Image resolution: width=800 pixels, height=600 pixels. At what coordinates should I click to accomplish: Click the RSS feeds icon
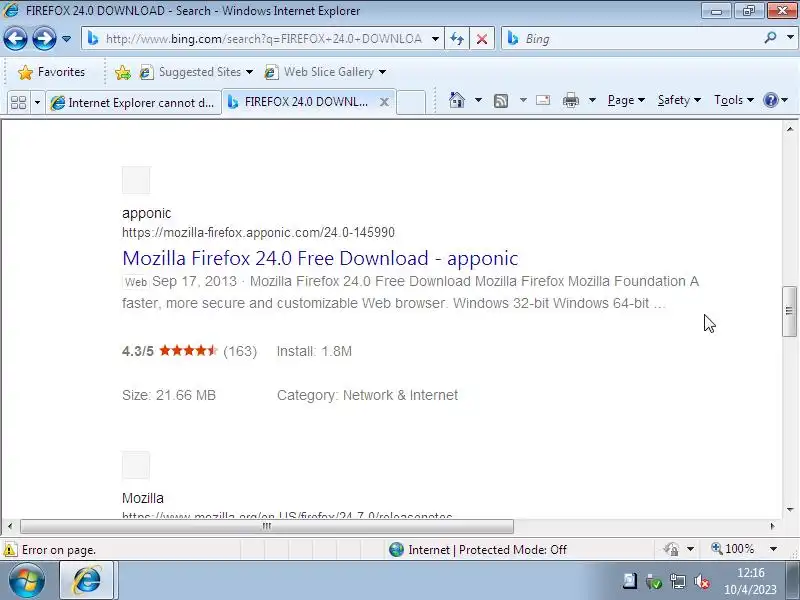pos(501,101)
